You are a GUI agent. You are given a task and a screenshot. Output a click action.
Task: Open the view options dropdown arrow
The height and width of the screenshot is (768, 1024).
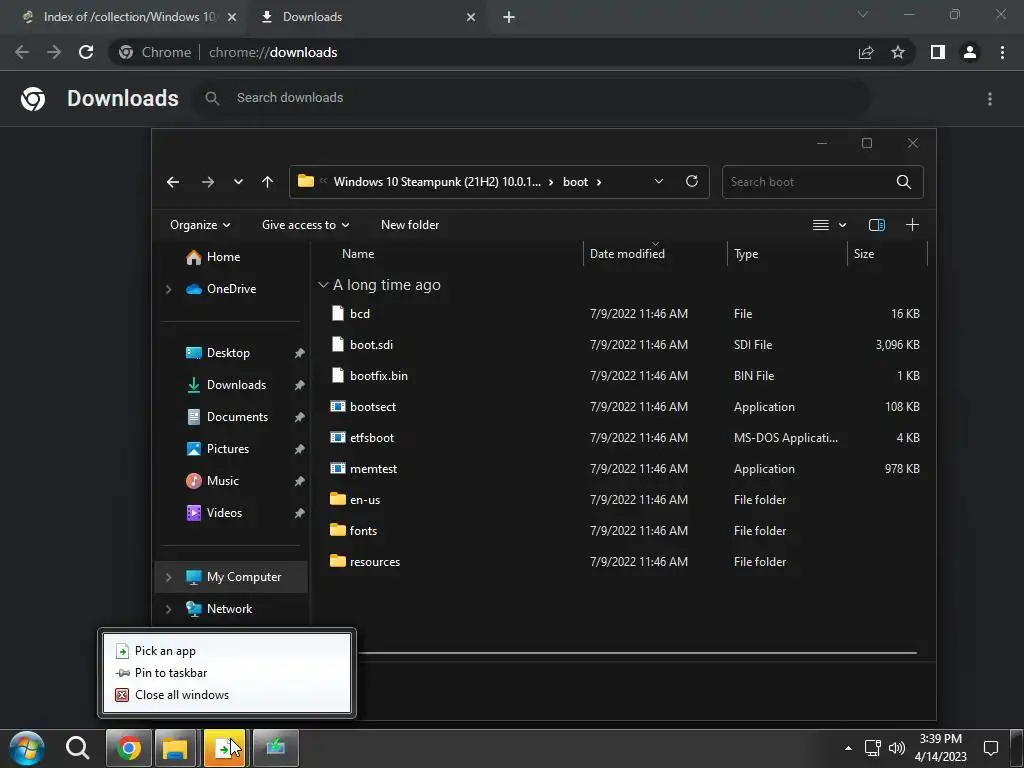point(842,225)
